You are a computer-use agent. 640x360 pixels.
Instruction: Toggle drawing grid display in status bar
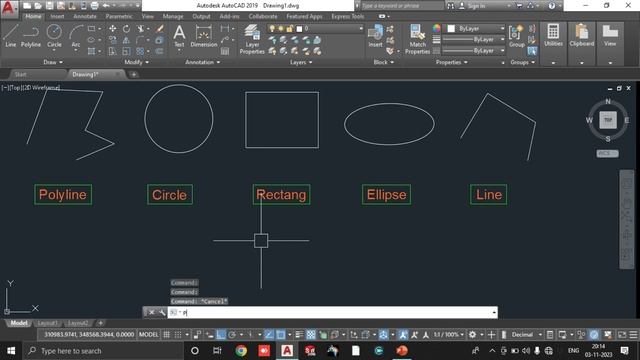point(167,335)
